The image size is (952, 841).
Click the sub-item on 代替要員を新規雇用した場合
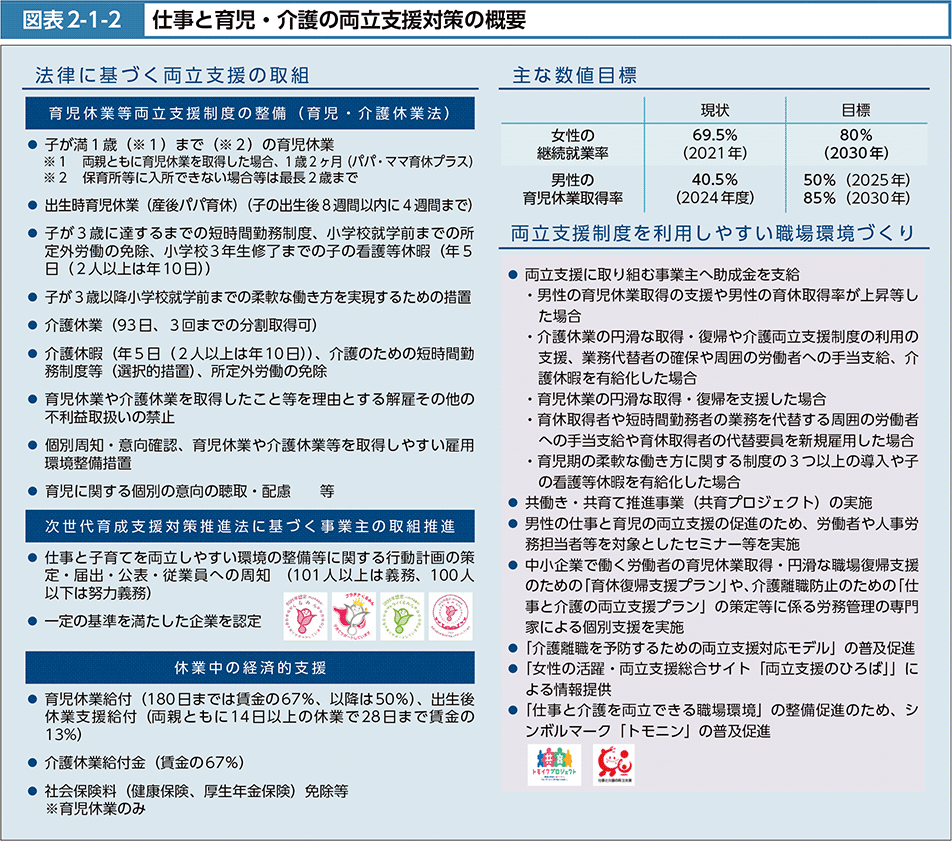click(x=722, y=430)
